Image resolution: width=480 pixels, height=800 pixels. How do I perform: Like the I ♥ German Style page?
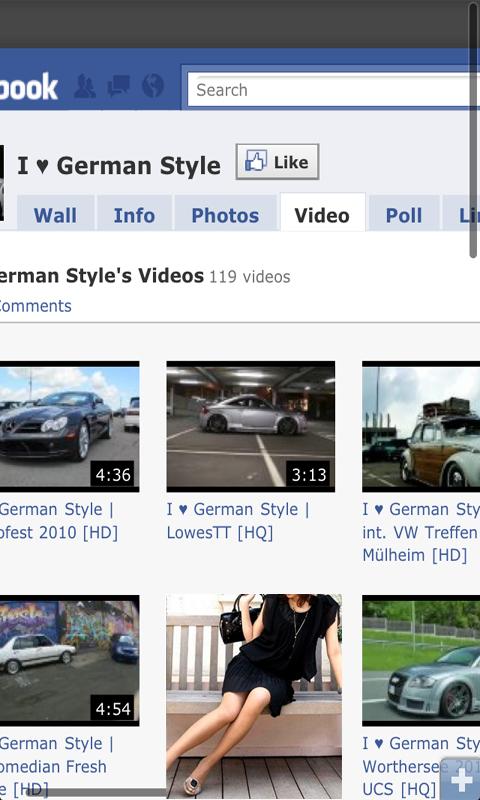(277, 162)
